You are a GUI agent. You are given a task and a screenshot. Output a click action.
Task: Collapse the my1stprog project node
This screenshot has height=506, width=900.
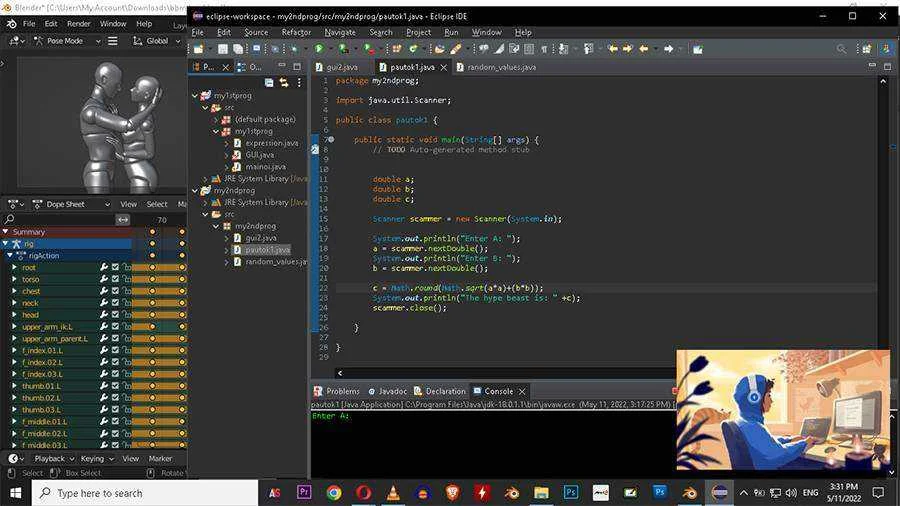(x=195, y=96)
